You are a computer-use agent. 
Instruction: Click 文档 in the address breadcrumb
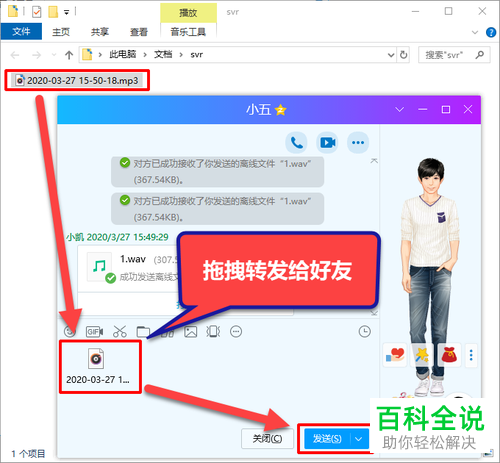pos(163,55)
